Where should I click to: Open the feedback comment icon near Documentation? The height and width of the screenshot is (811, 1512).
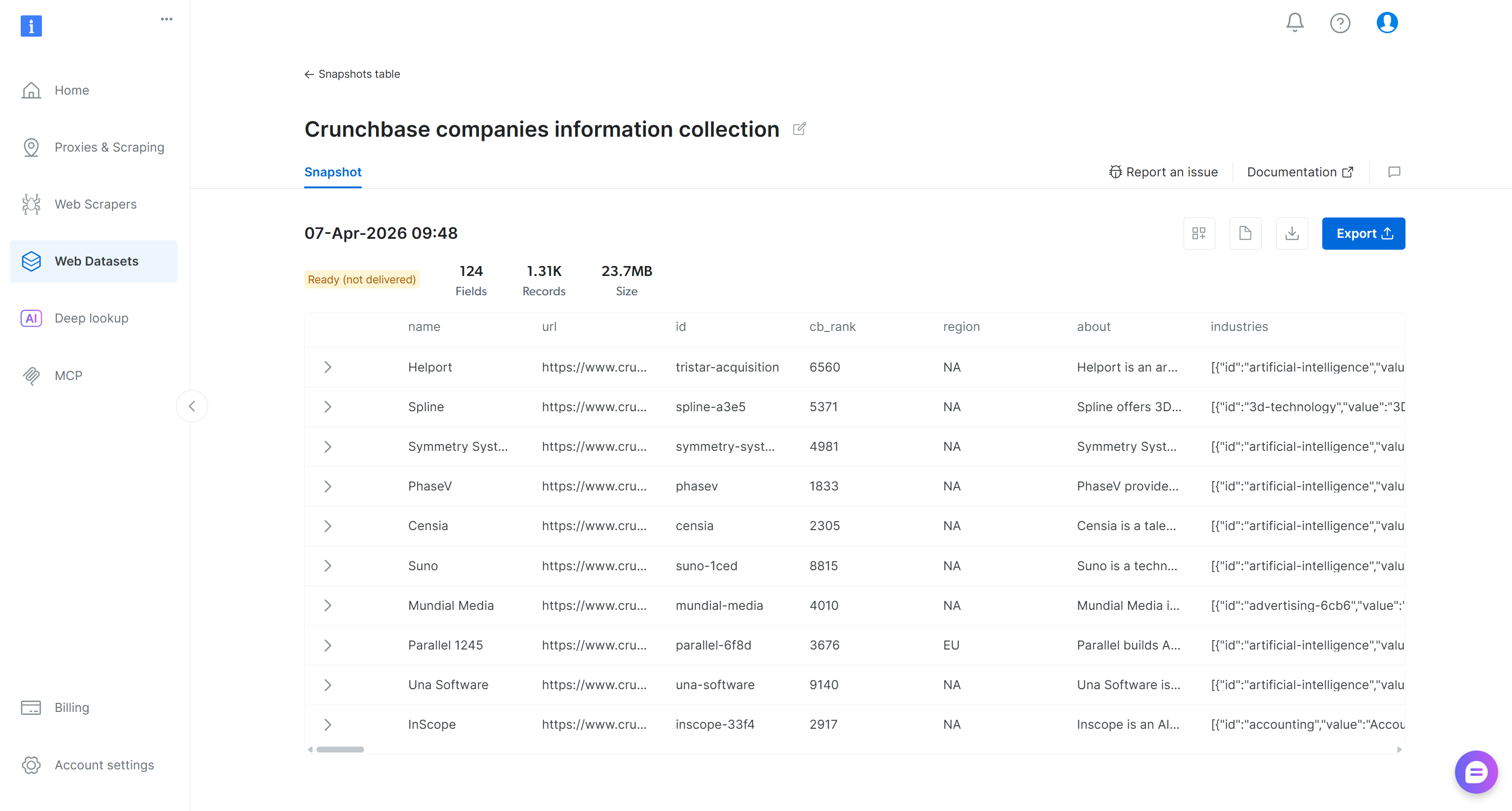tap(1395, 172)
